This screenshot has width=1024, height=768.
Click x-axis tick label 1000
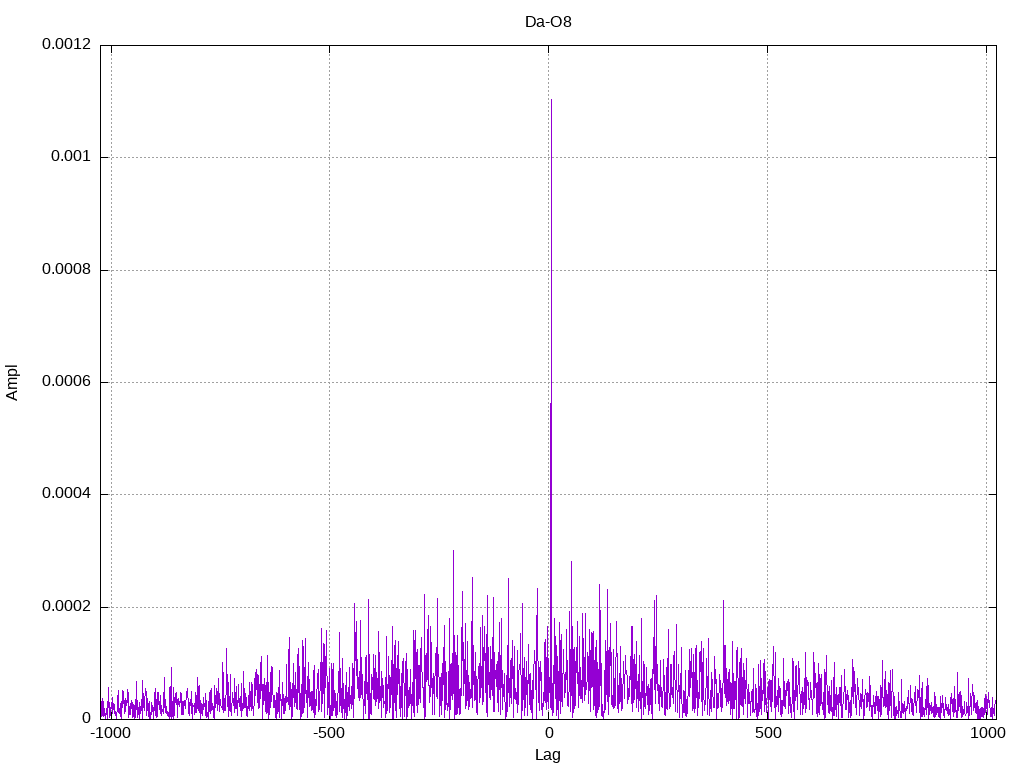[989, 733]
